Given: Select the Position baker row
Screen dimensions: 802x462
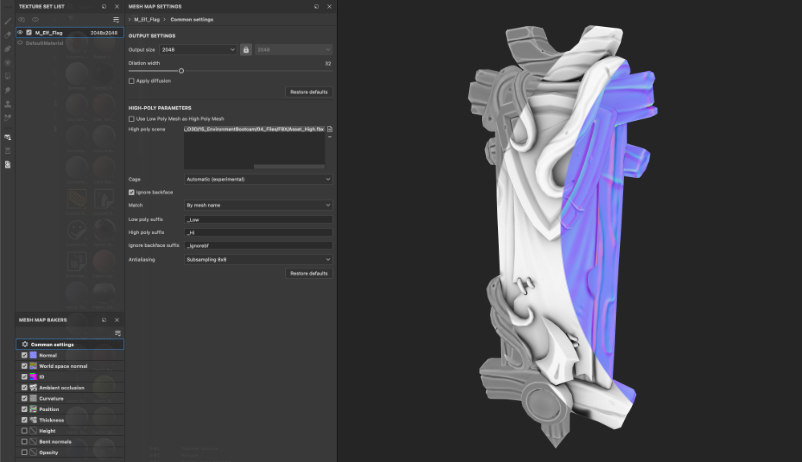Looking at the screenshot, I should pyautogui.click(x=70, y=409).
